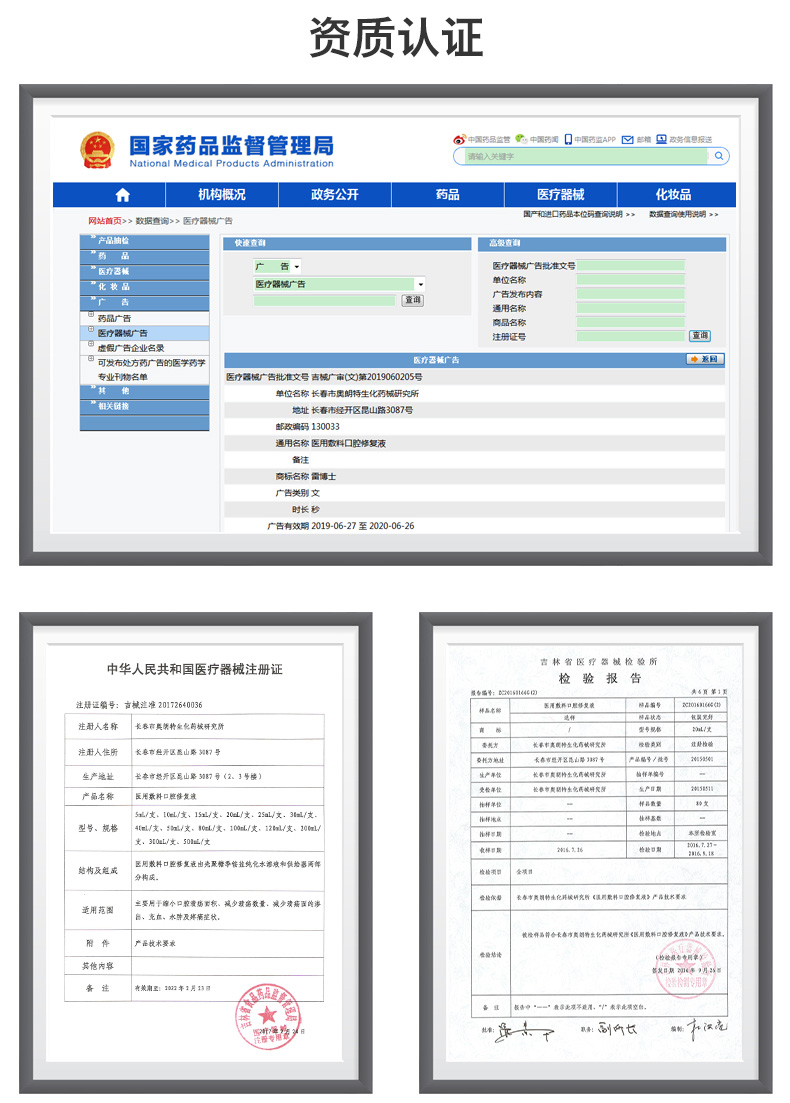Image resolution: width=790 pixels, height=1103 pixels.
Task: Click the 通用名称 input field
Action: pos(630,308)
